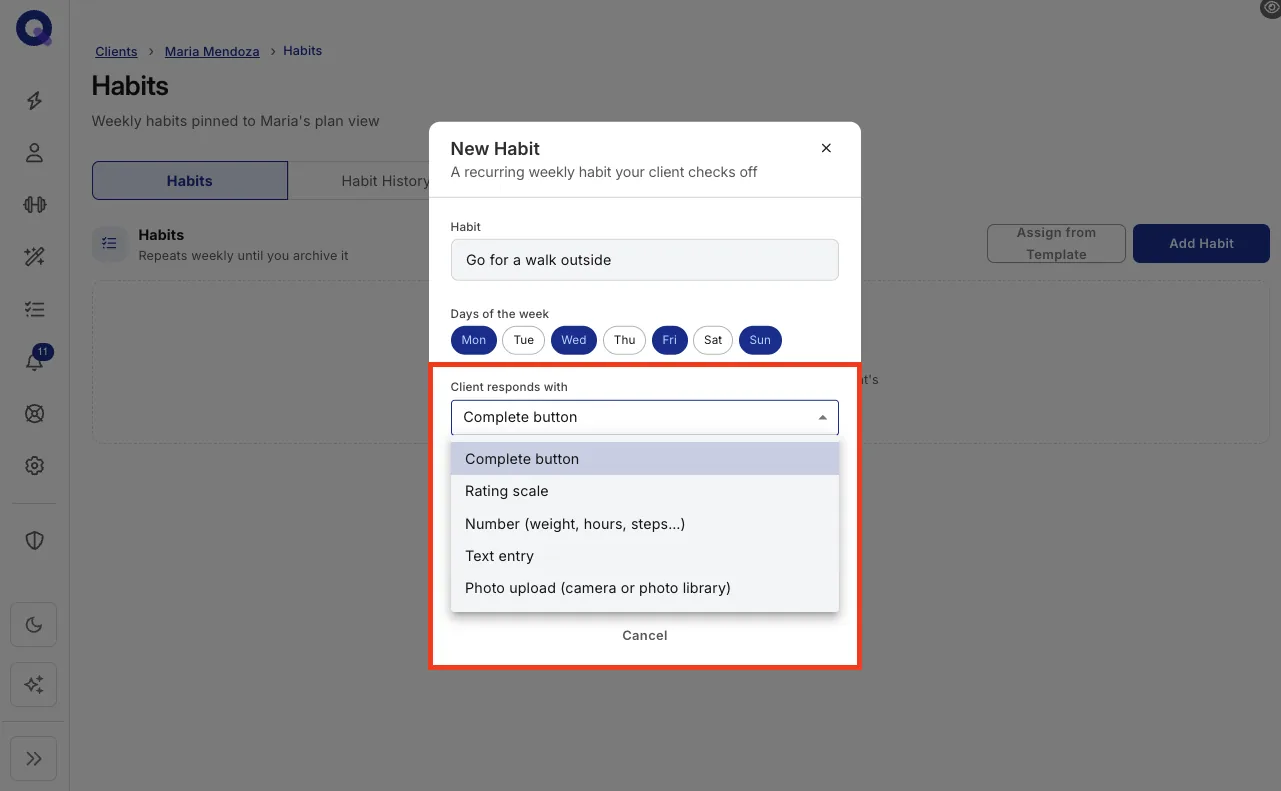The height and width of the screenshot is (791, 1281).
Task: Click the Habits list icon beside heading
Action: tap(110, 244)
